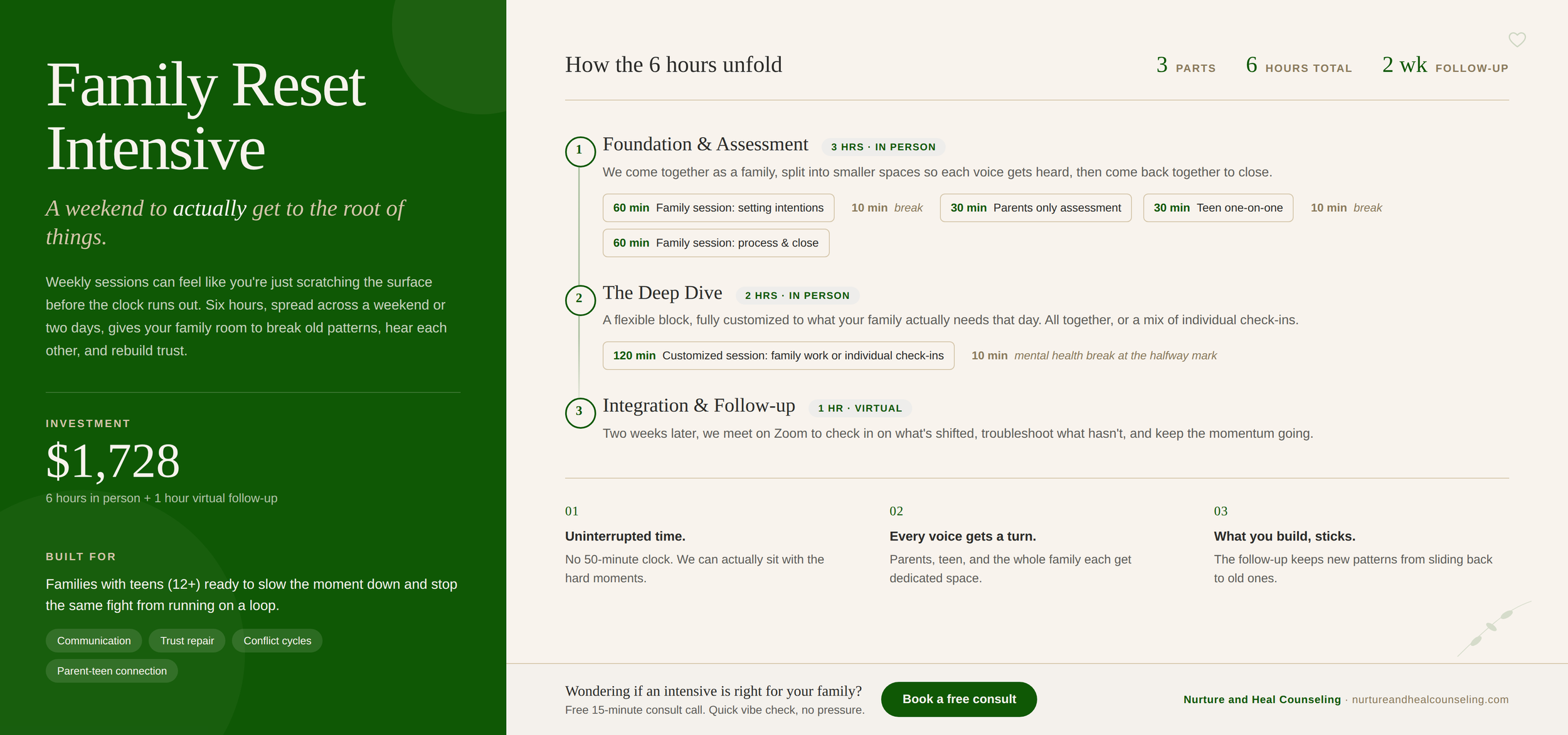
Task: Click the heart favorite icon
Action: point(1517,40)
